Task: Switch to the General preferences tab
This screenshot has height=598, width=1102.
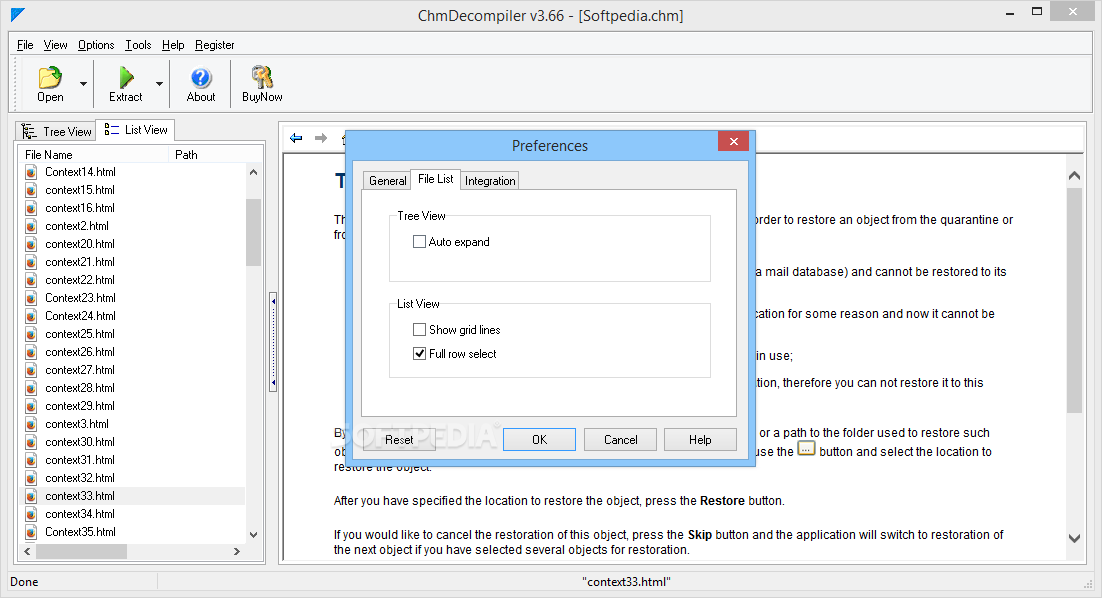Action: (x=387, y=181)
